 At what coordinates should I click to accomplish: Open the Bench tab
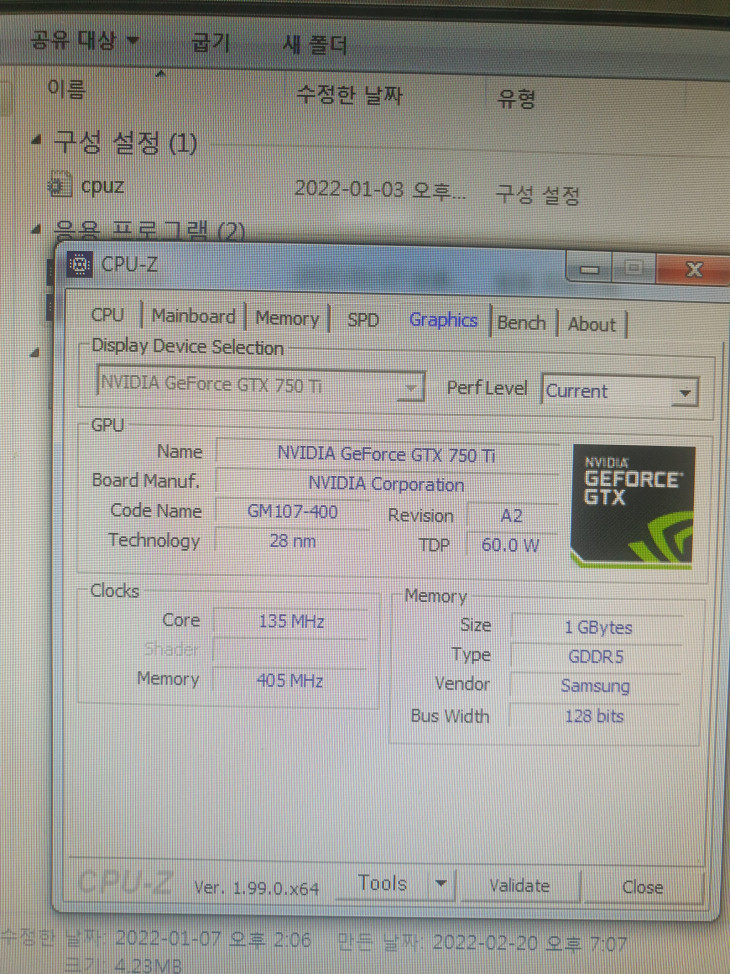pos(521,323)
